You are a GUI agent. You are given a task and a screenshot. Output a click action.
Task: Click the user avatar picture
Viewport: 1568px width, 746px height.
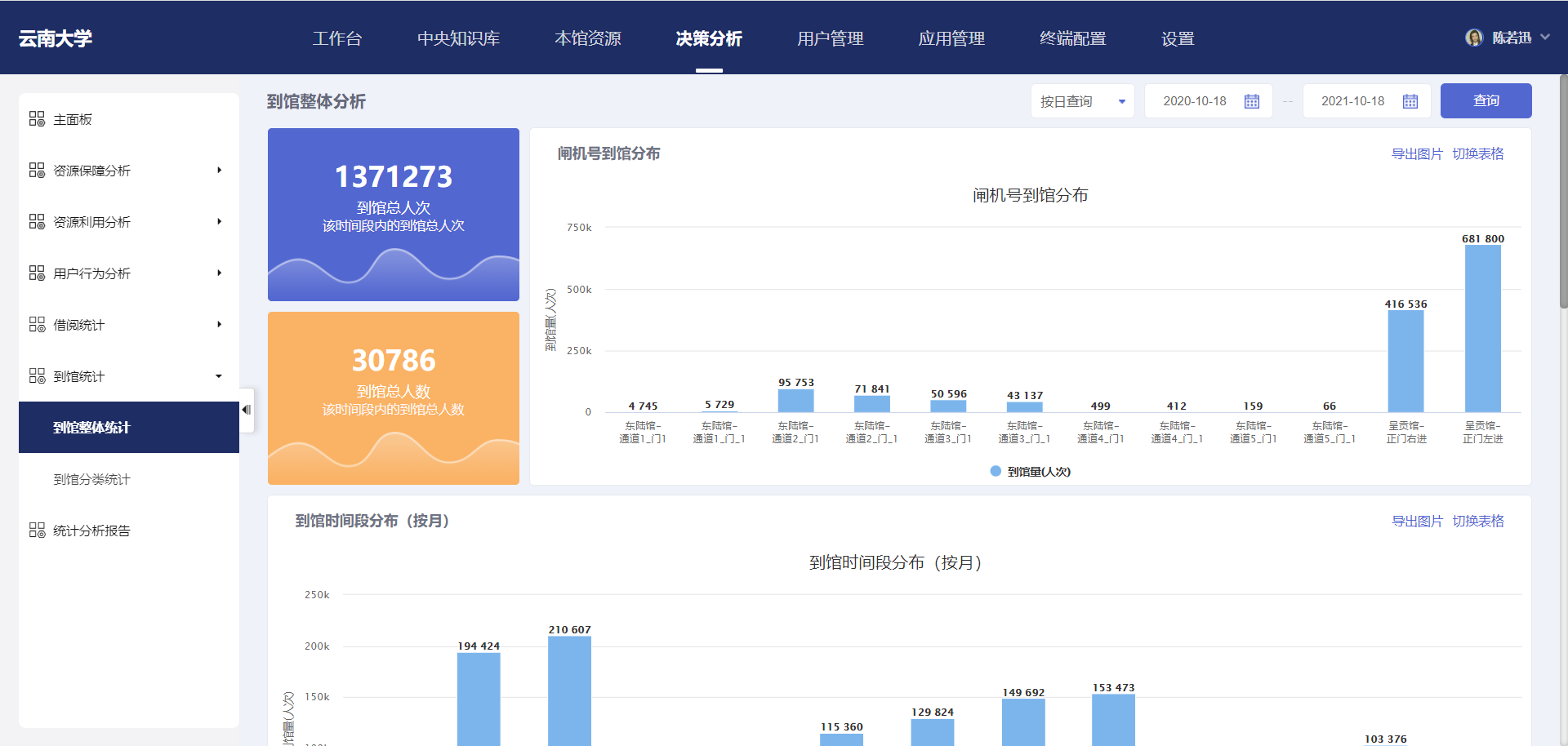[x=1473, y=38]
